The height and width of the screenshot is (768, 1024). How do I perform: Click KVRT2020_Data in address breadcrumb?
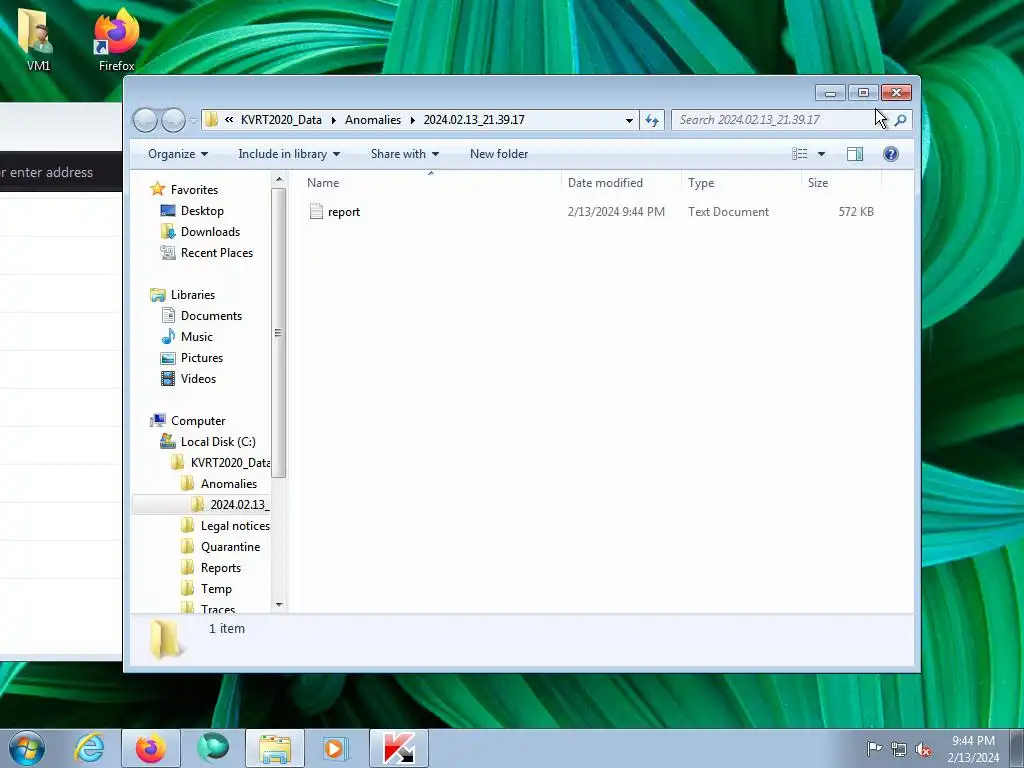pos(281,120)
